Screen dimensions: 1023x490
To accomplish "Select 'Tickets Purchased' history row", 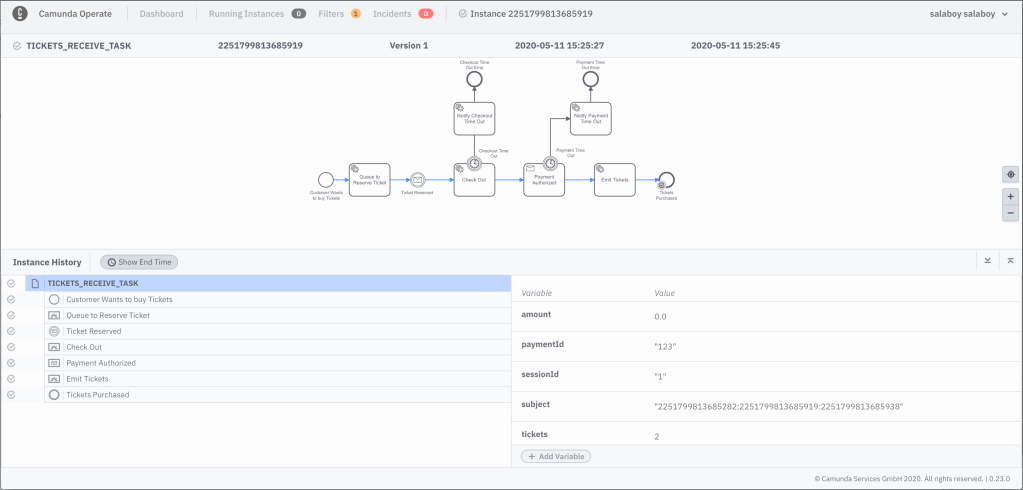I will coord(277,395).
